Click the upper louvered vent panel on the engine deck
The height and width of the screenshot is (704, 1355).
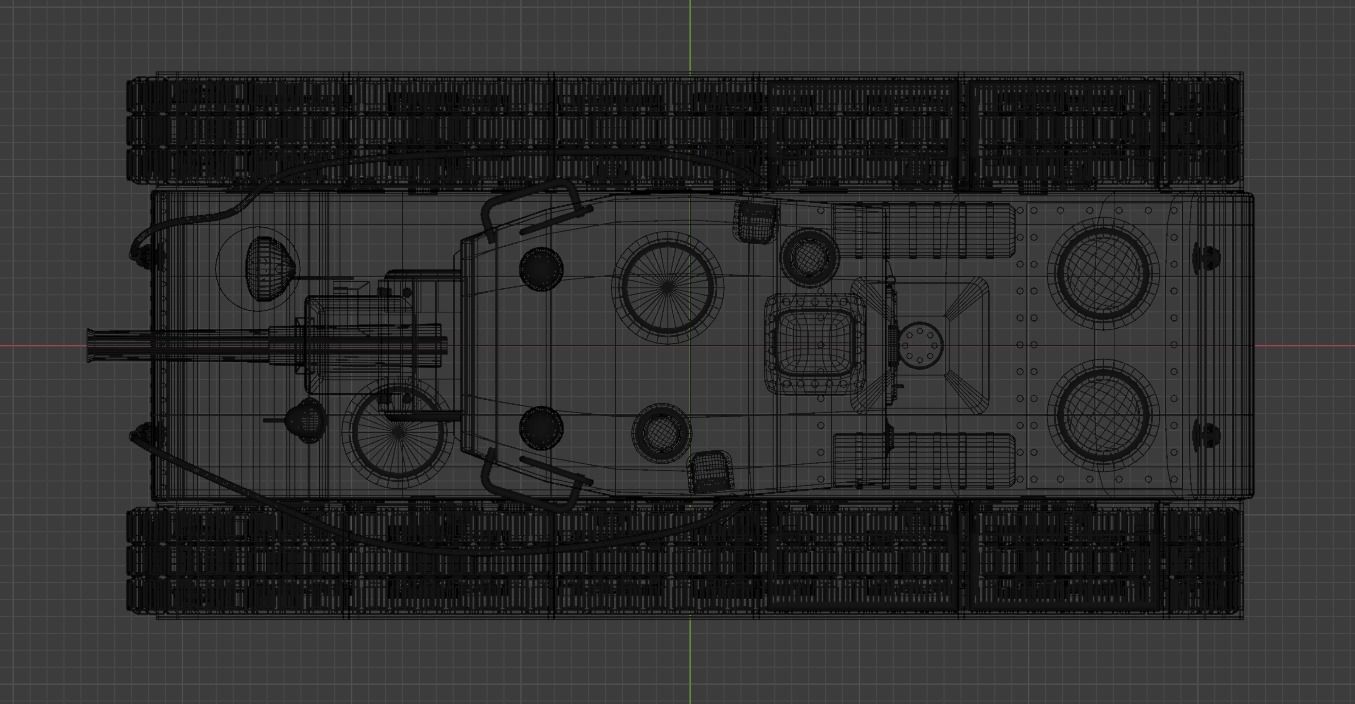(923, 231)
